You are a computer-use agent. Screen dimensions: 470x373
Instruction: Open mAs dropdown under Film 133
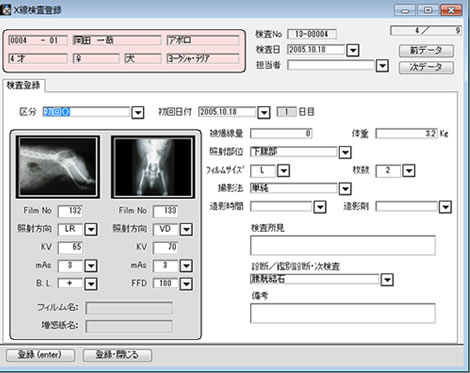click(186, 266)
